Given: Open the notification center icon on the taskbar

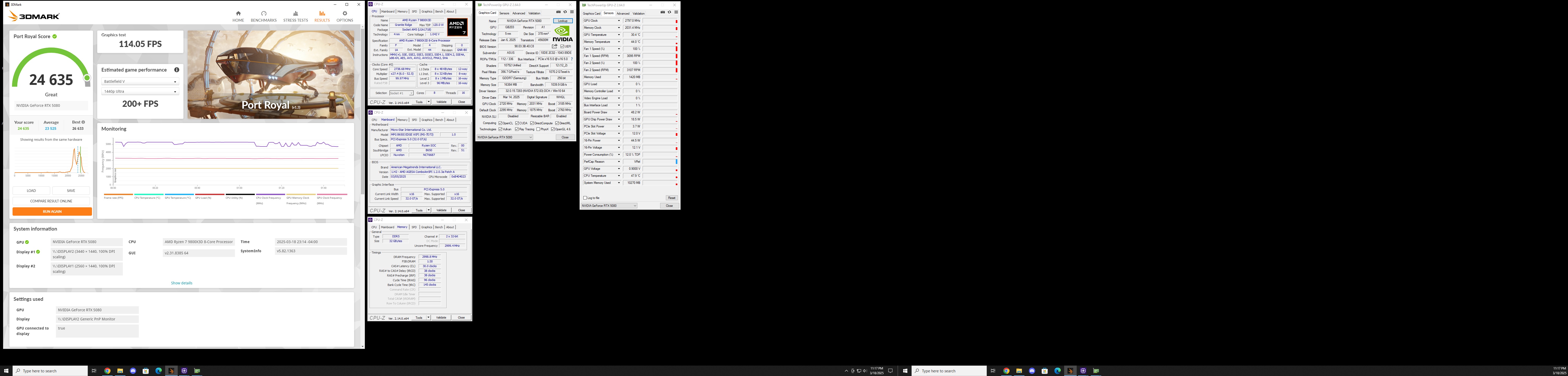Looking at the screenshot, I should [891, 371].
